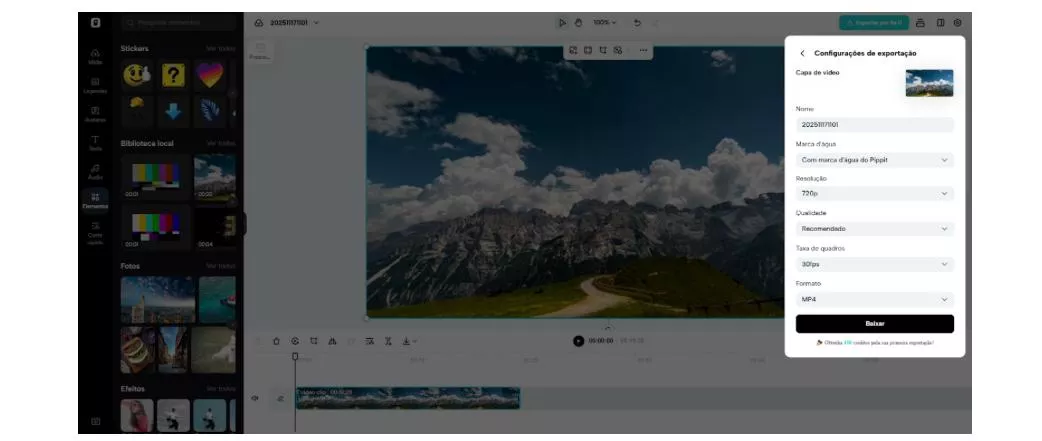The width and height of the screenshot is (1042, 441).
Task: Click the undo arrow in top toolbar
Action: 637,22
